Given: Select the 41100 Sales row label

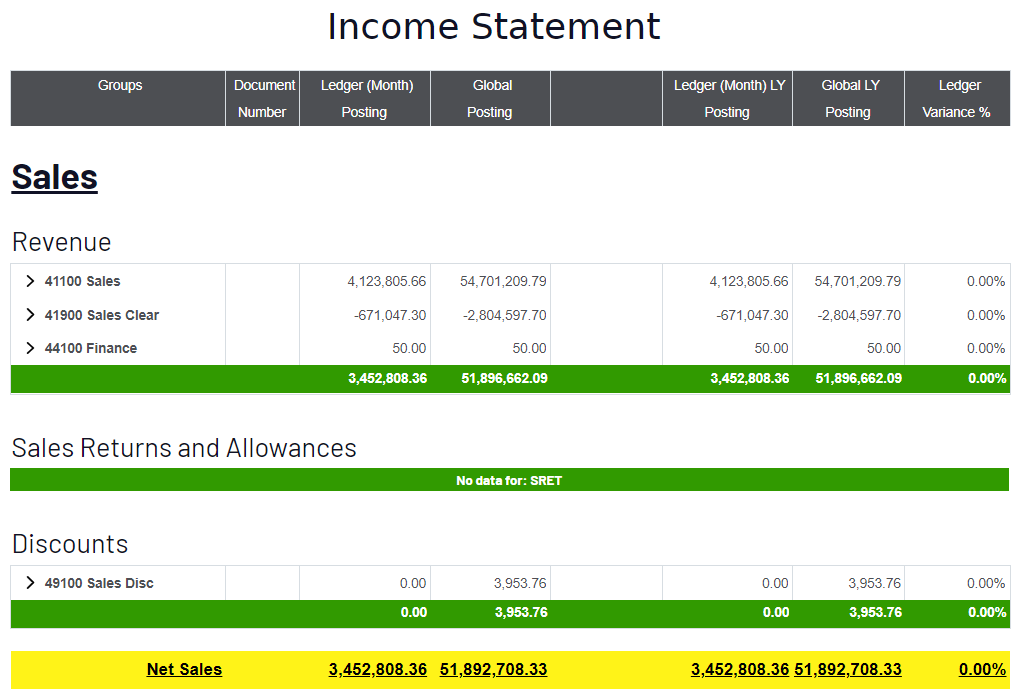Looking at the screenshot, I should (x=83, y=281).
